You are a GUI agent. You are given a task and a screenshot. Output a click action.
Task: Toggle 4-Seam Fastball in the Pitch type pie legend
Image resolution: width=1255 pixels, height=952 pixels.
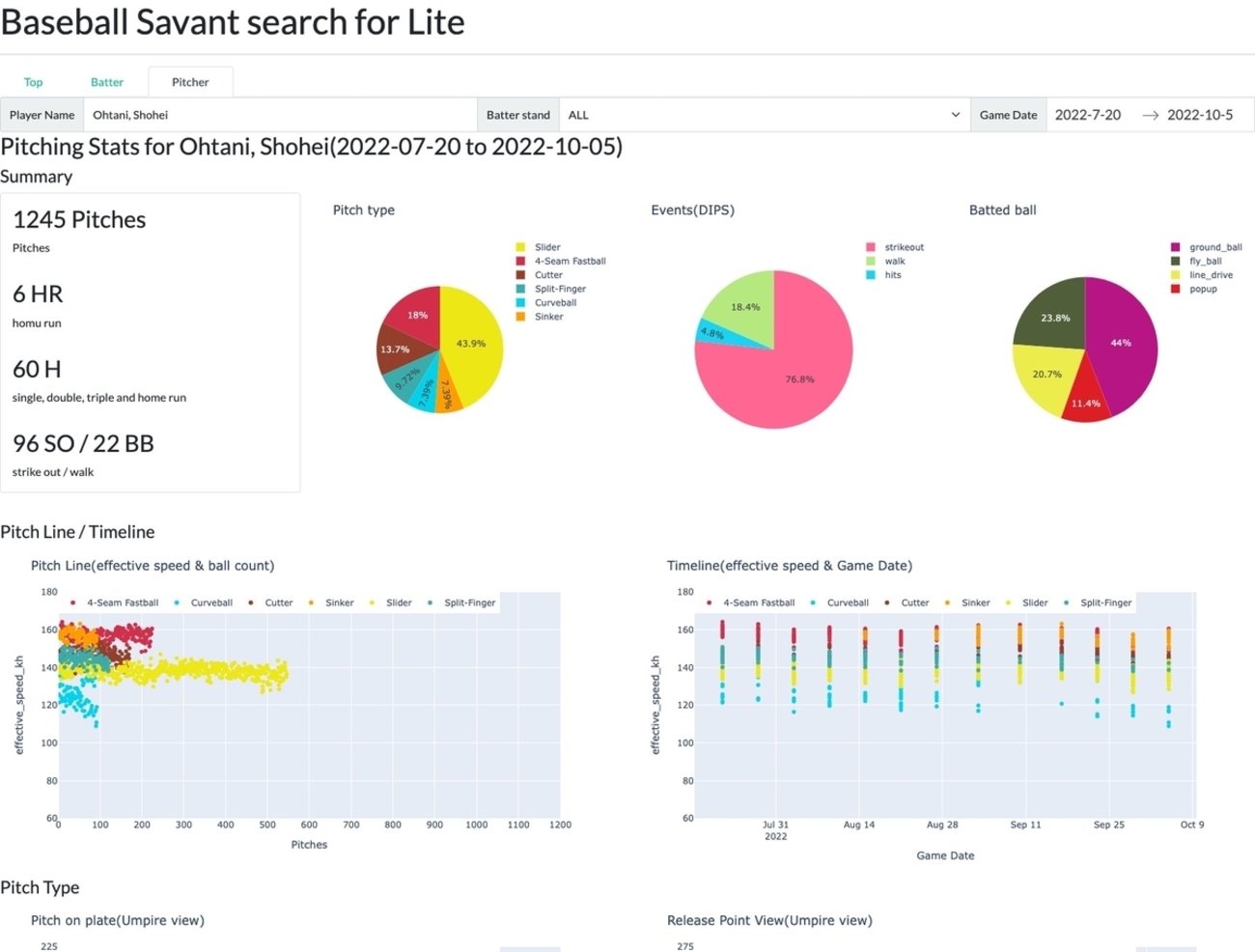561,261
